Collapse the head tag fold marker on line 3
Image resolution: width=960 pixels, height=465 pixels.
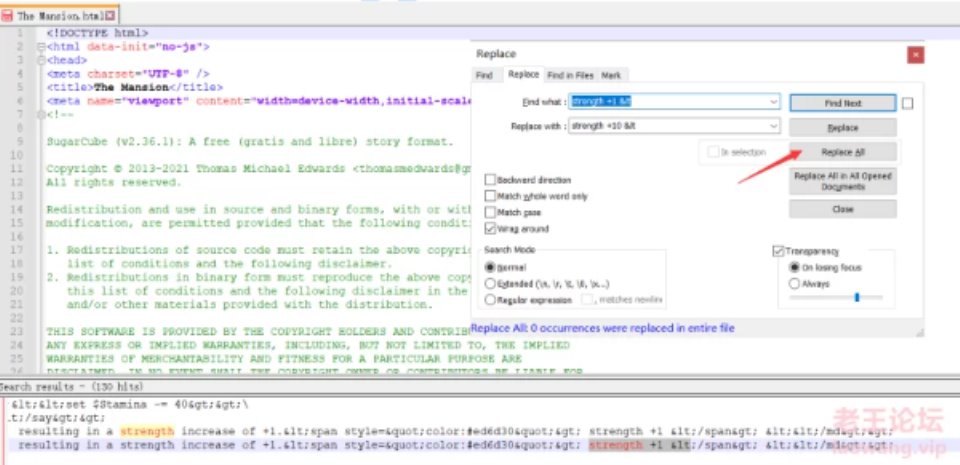pyautogui.click(x=39, y=60)
